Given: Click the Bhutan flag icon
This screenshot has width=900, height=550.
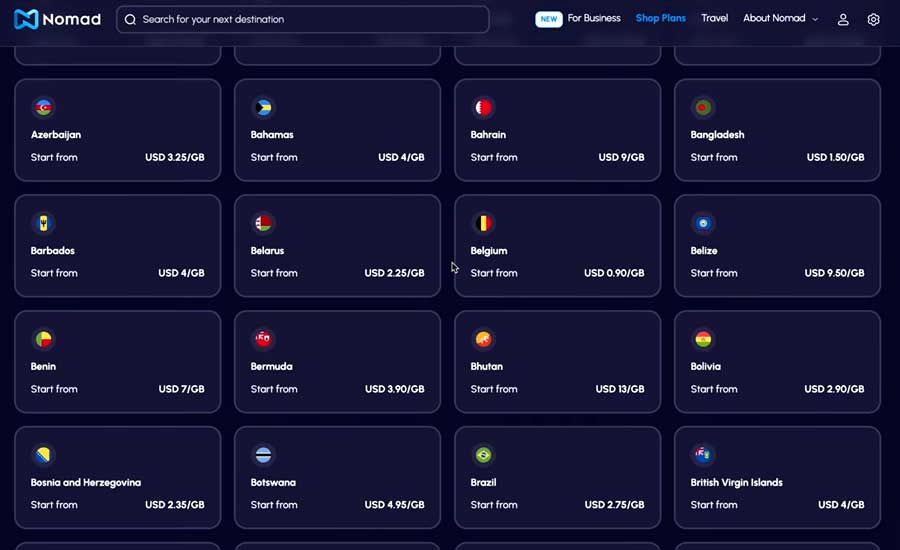Looking at the screenshot, I should (x=483, y=339).
